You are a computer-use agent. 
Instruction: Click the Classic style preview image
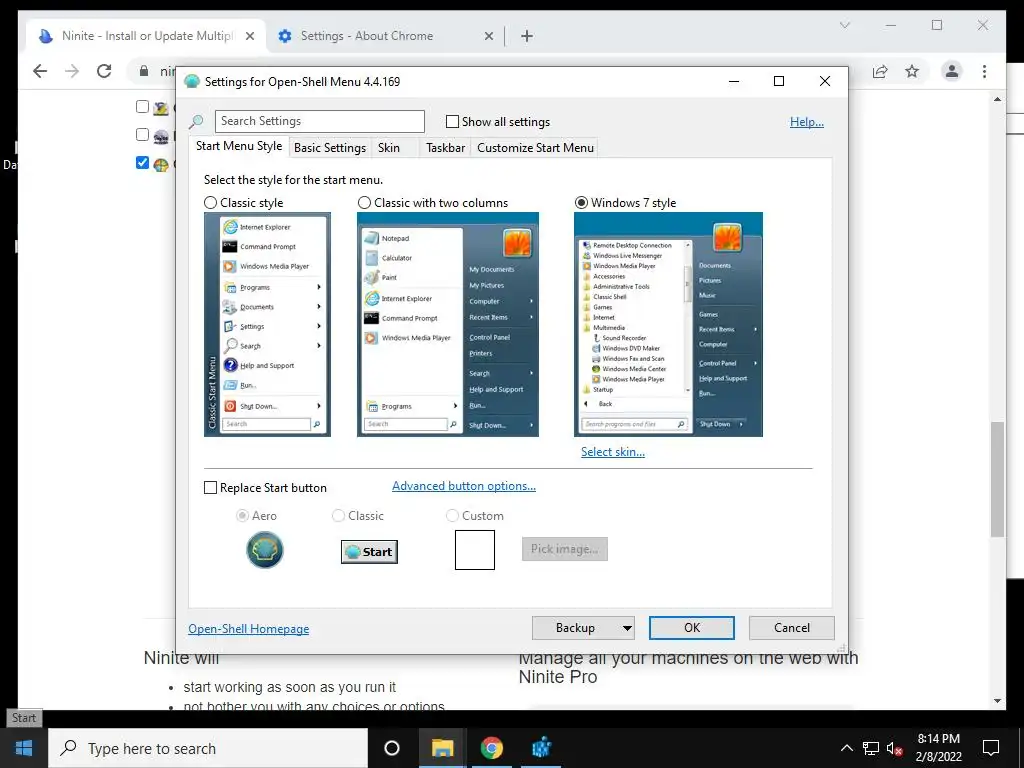[x=267, y=325]
